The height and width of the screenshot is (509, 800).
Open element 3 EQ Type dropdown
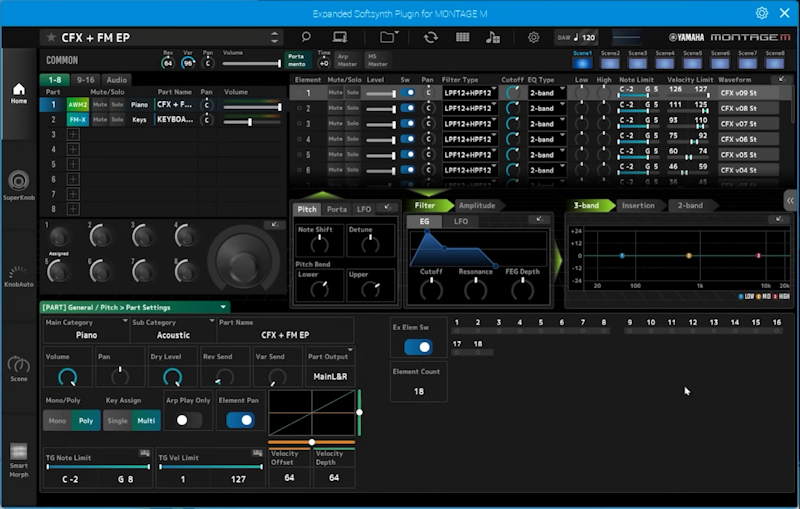click(x=546, y=124)
